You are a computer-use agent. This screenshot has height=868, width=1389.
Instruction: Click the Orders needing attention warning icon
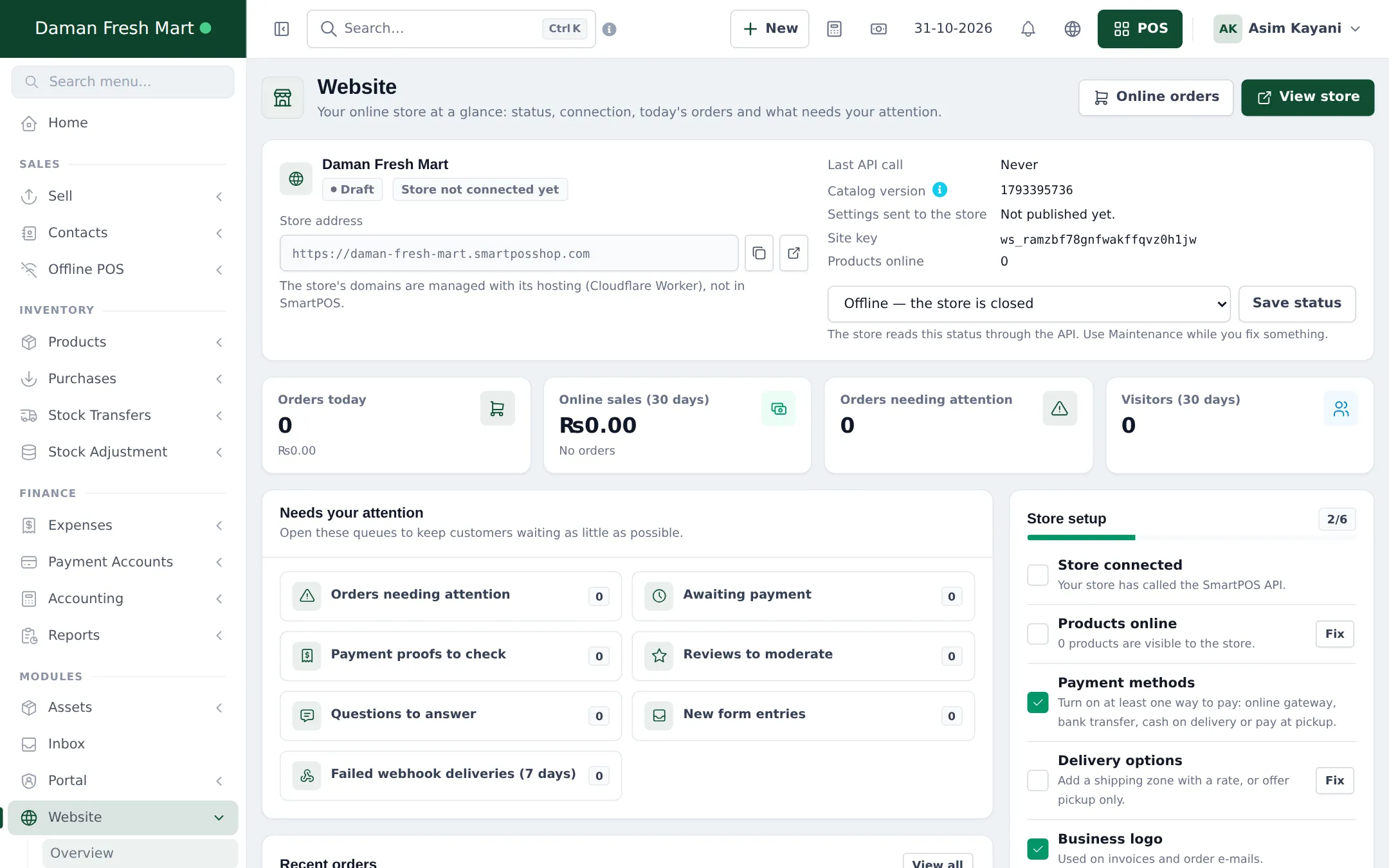click(x=1060, y=408)
